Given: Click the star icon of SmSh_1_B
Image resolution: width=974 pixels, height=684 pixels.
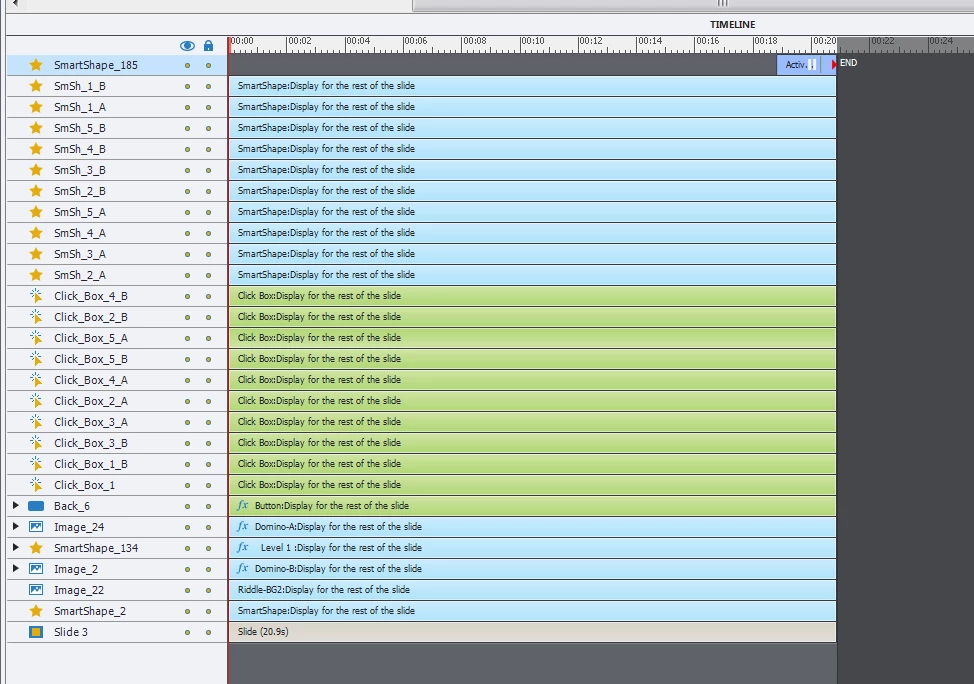Looking at the screenshot, I should tap(36, 86).
